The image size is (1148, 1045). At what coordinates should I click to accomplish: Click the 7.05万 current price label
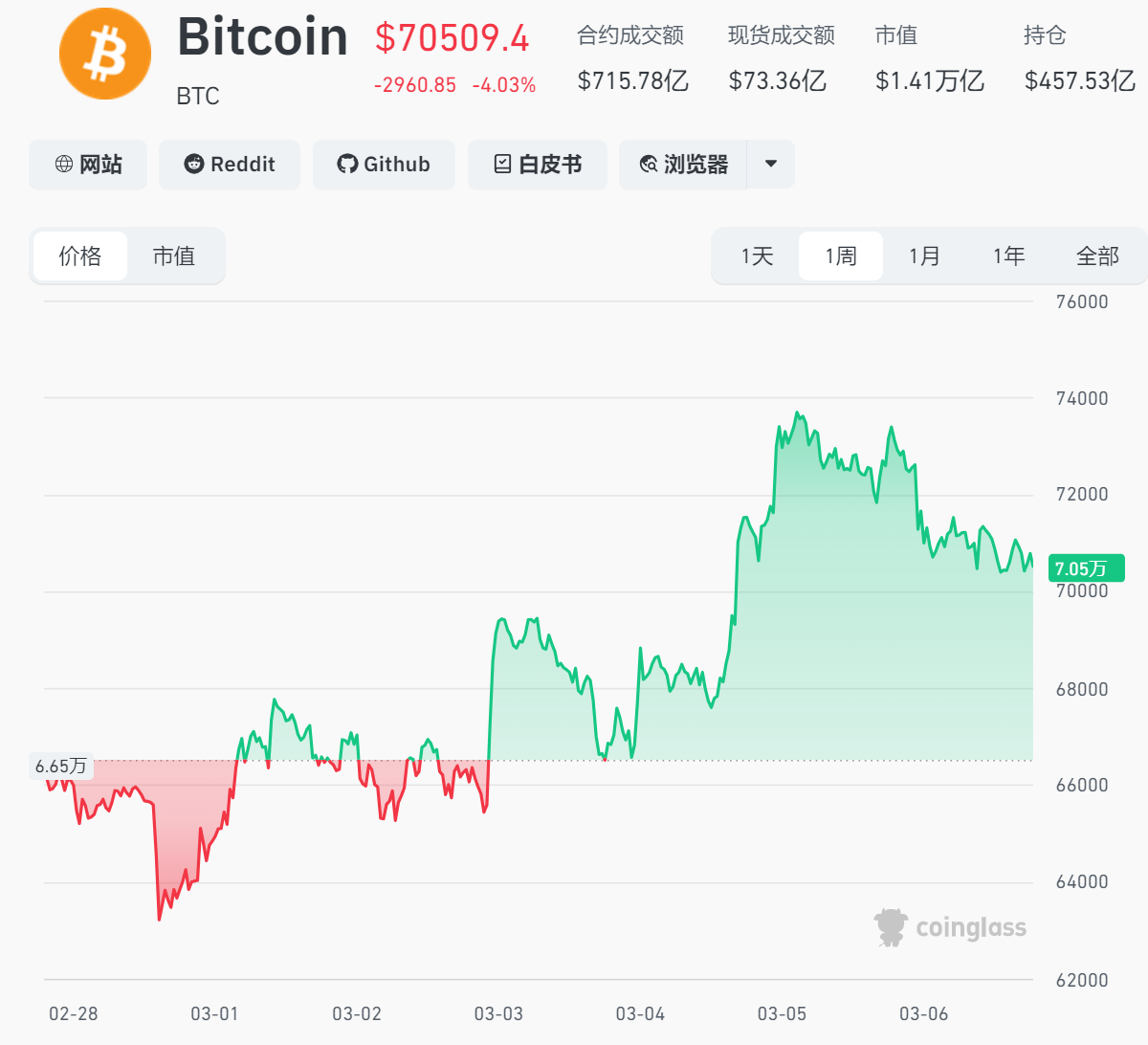tap(1084, 568)
